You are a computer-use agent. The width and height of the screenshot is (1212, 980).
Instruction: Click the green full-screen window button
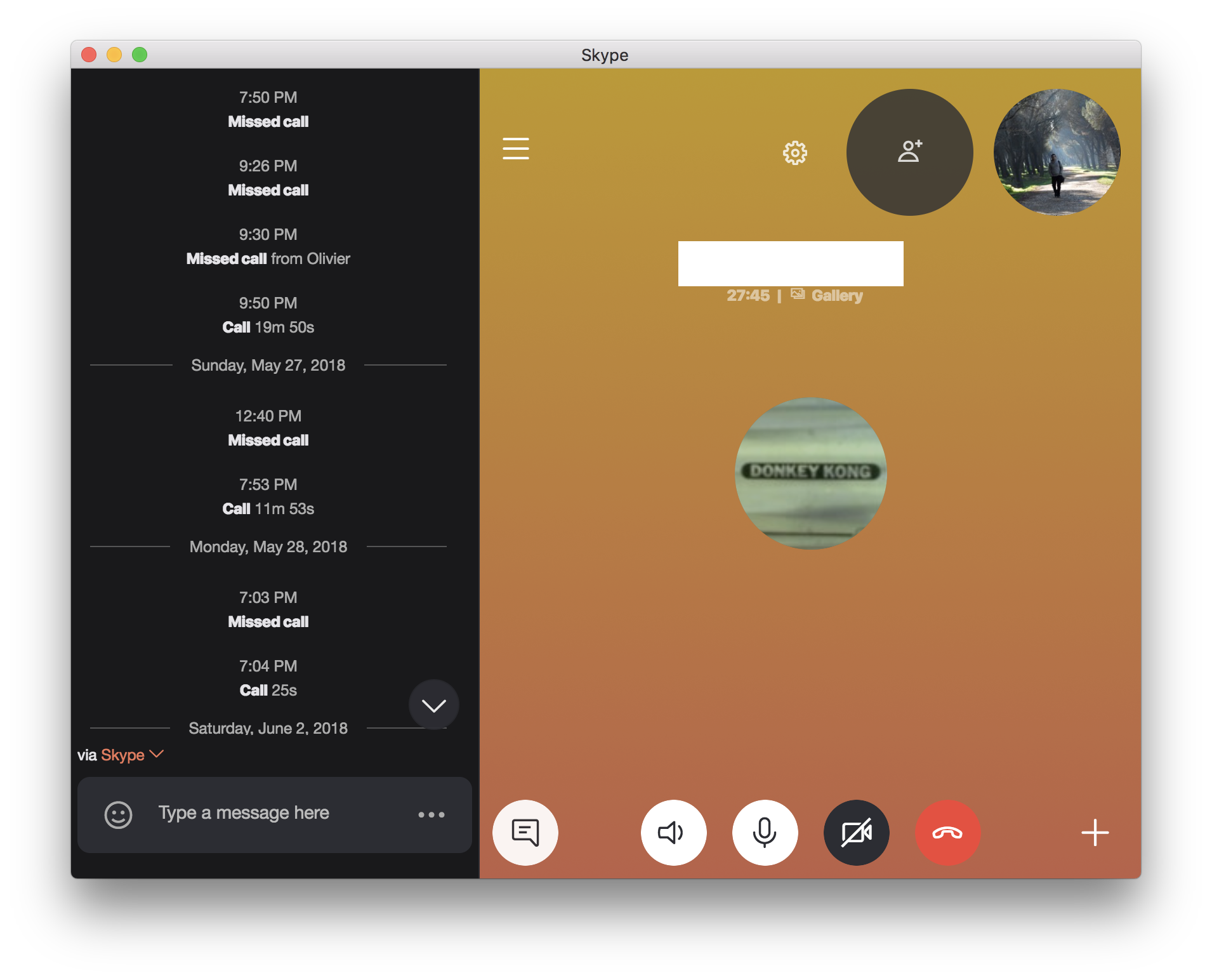(x=140, y=55)
